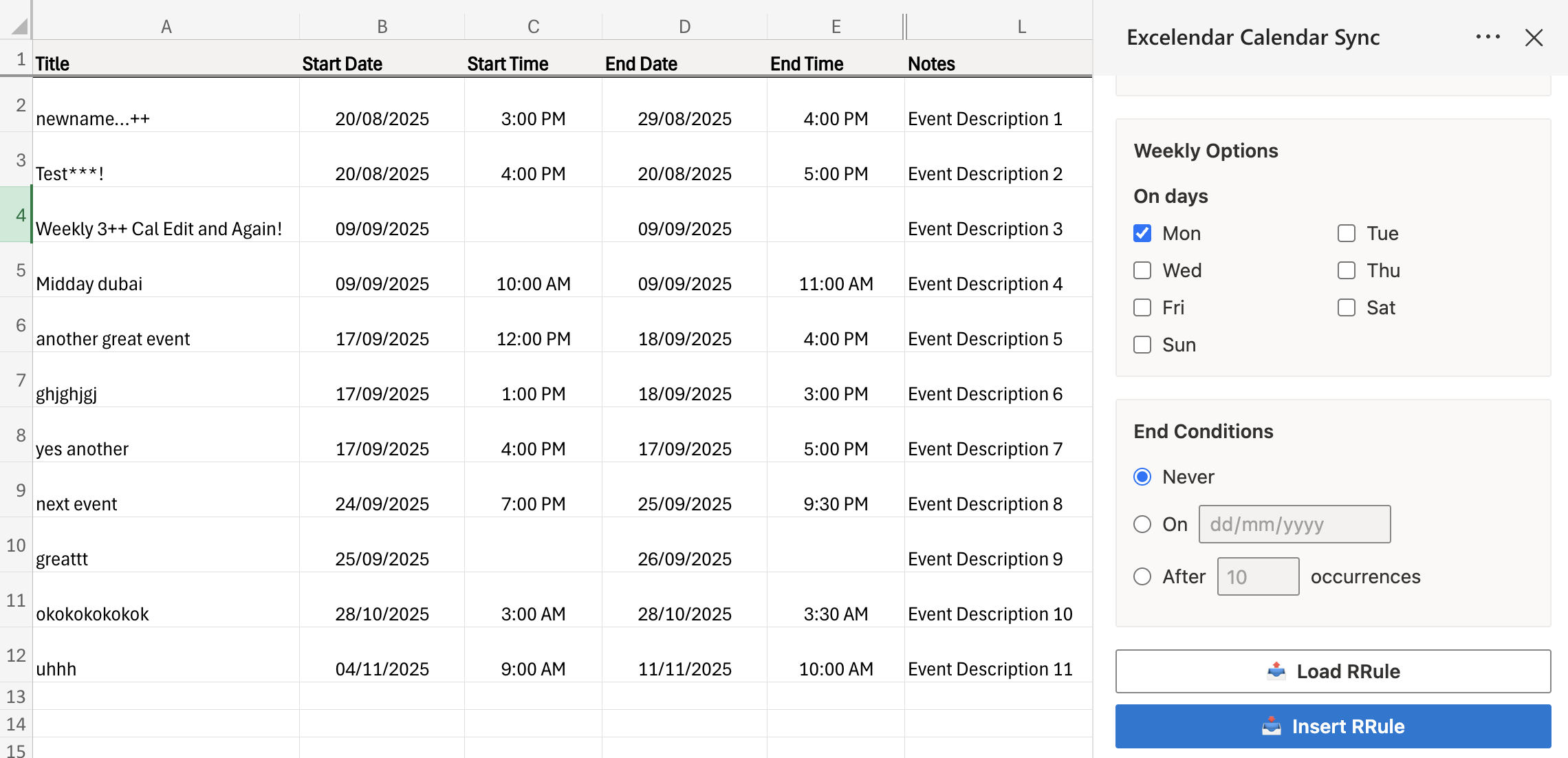Enable the Sat weekly option
Viewport: 1568px width, 758px height.
(x=1346, y=307)
